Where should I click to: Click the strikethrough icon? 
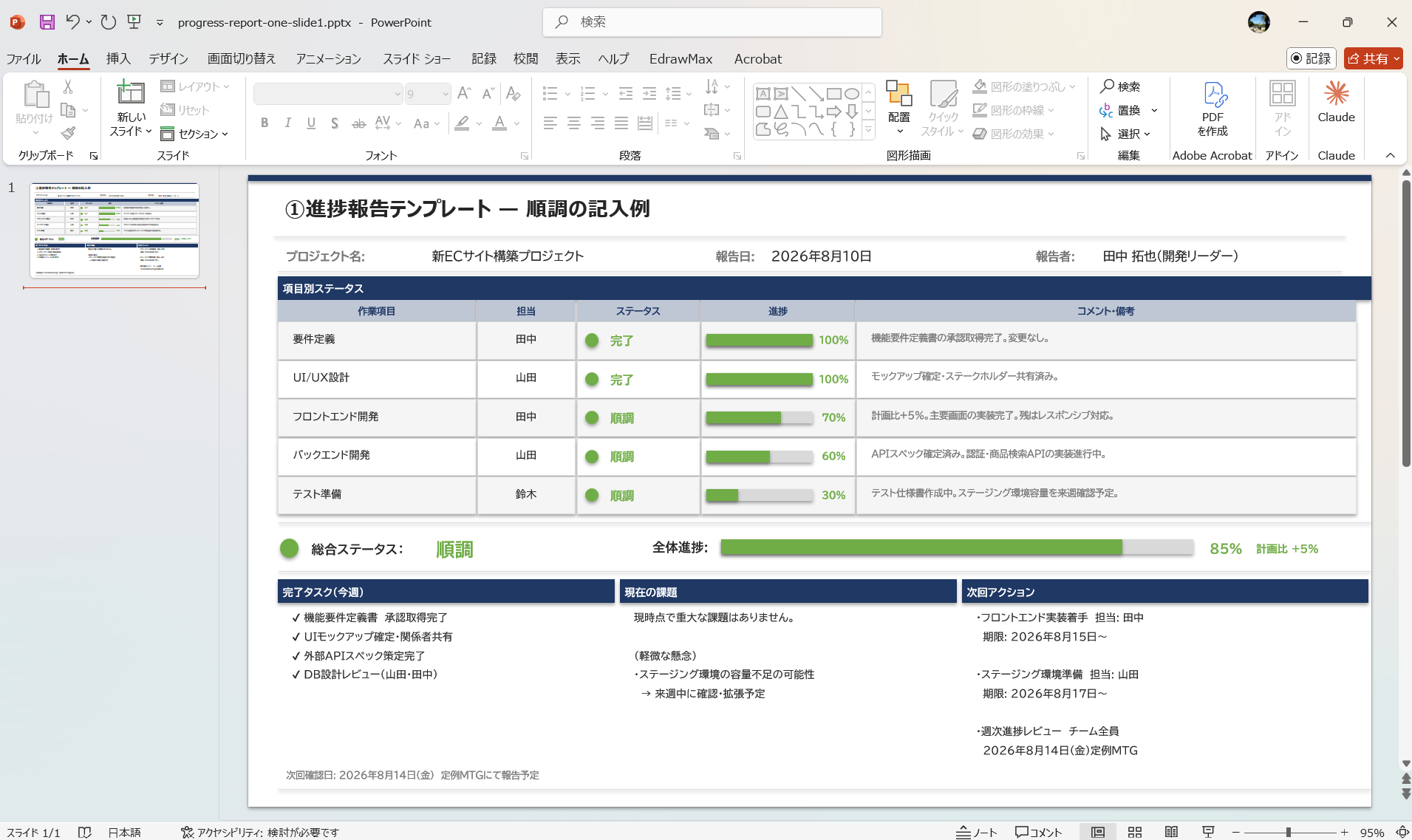coord(358,123)
